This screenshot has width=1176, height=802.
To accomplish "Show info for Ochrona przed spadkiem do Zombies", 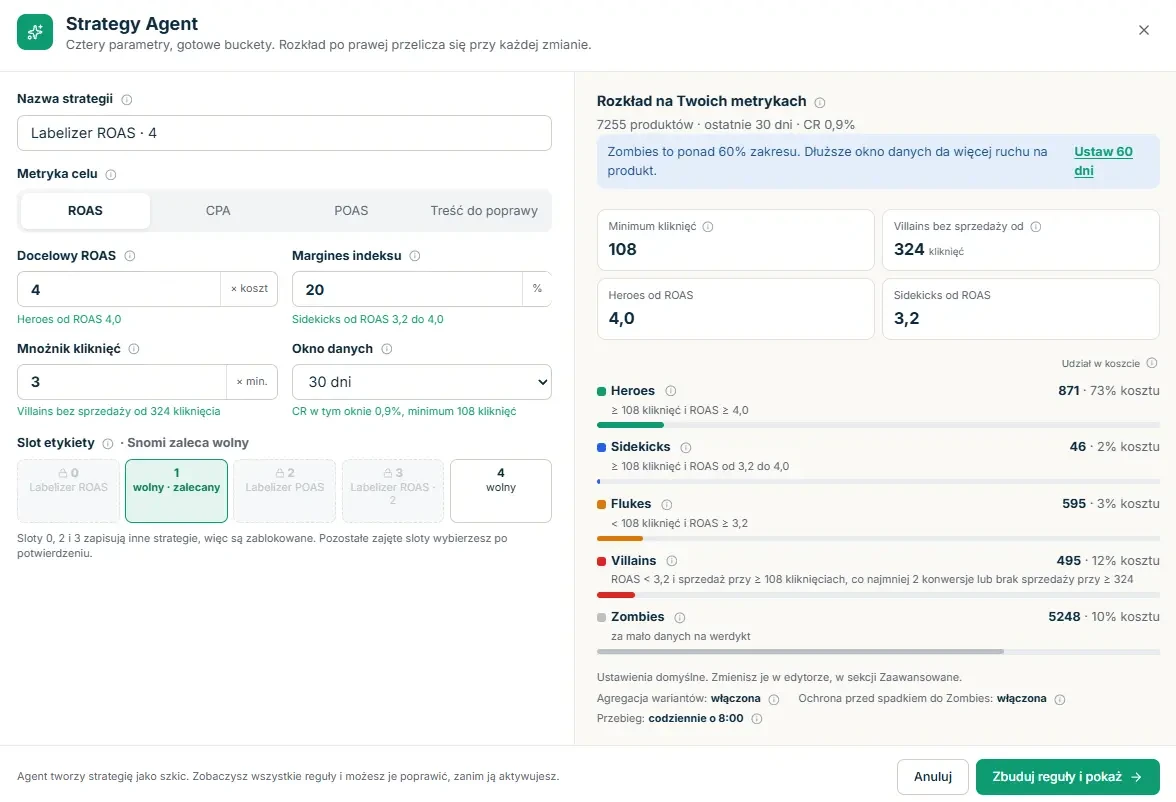I will (1060, 699).
